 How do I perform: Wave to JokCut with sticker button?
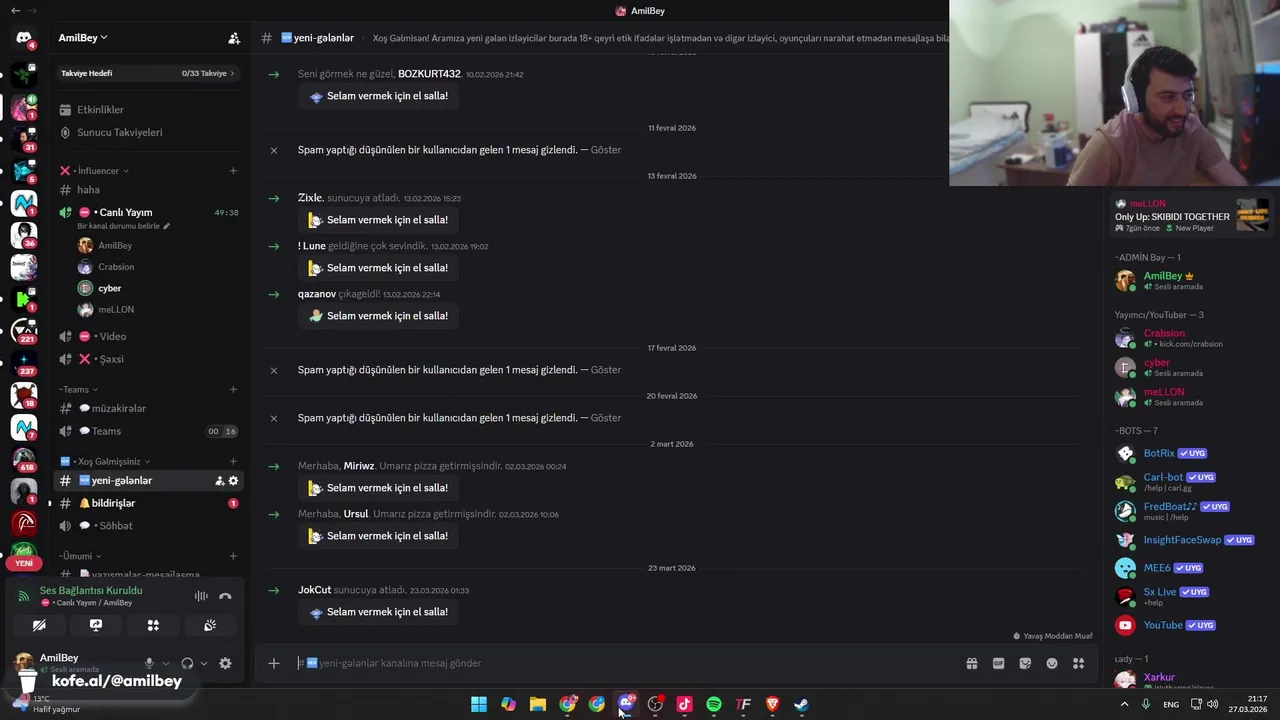coord(378,612)
